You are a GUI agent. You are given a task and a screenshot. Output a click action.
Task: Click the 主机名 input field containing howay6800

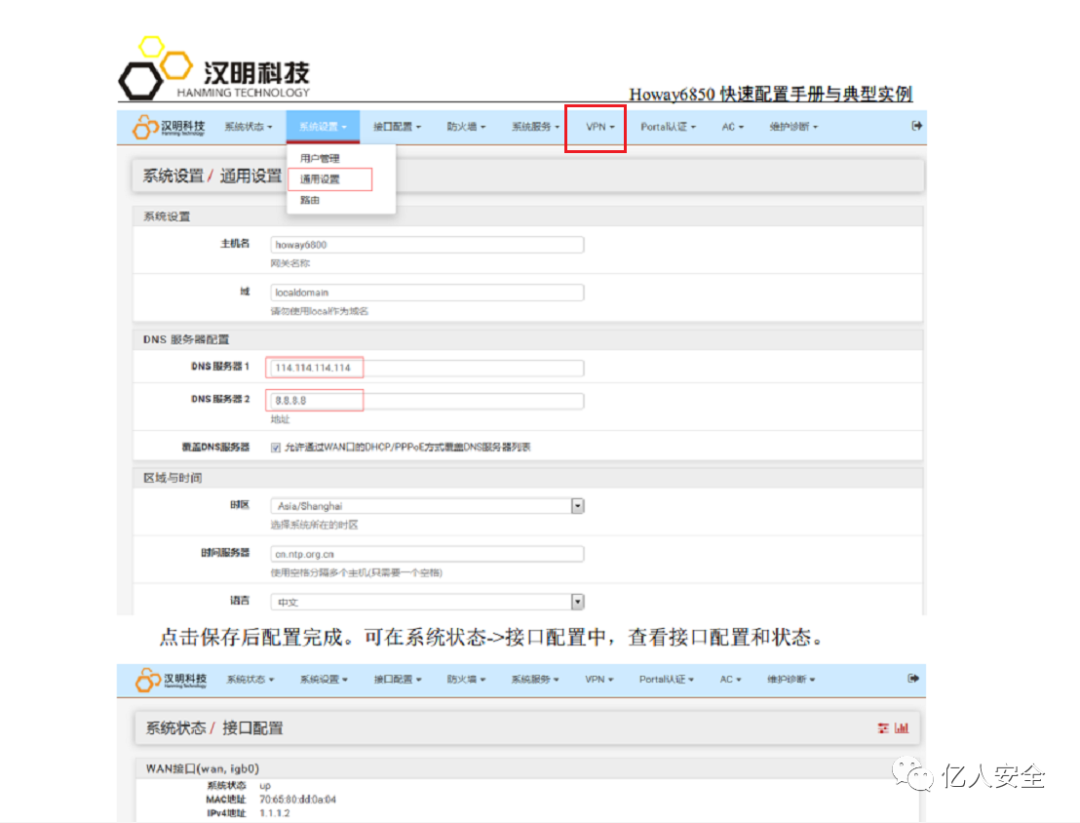click(428, 243)
